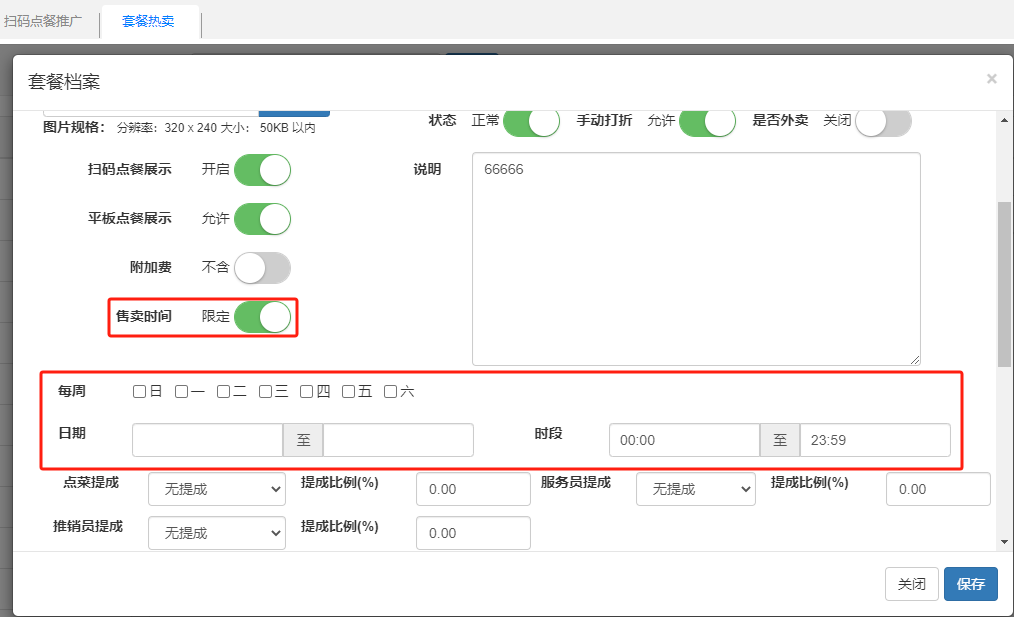Check the 三 weekday checkbox
This screenshot has width=1014, height=617.
pos(266,392)
